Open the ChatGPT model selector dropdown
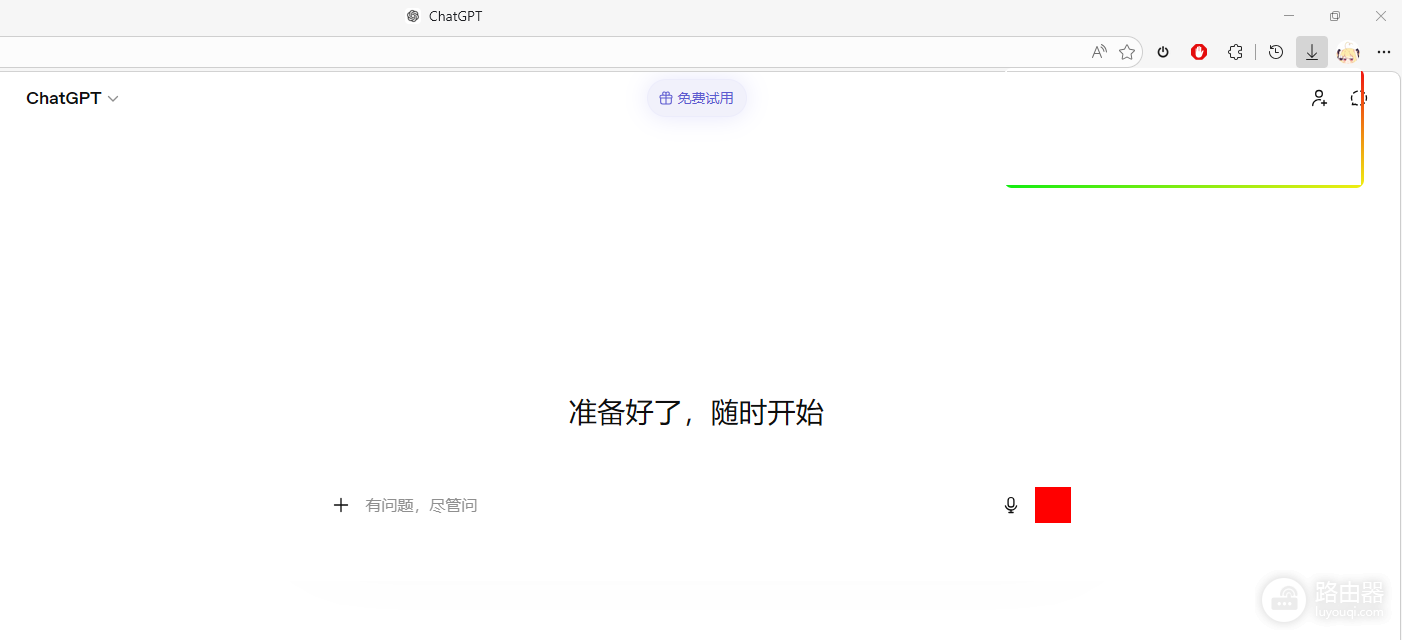 [72, 98]
